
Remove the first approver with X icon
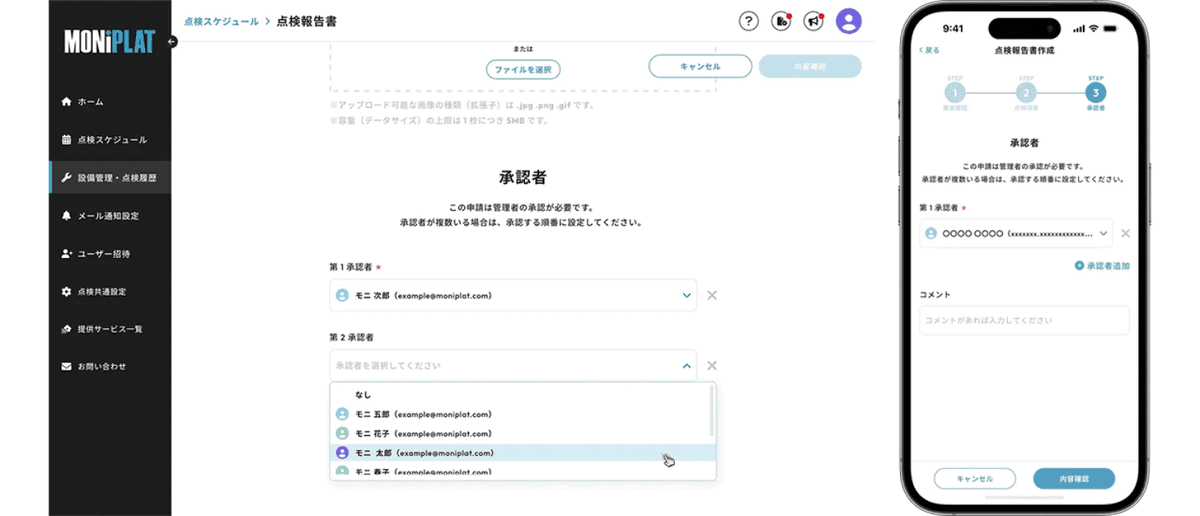tap(712, 295)
